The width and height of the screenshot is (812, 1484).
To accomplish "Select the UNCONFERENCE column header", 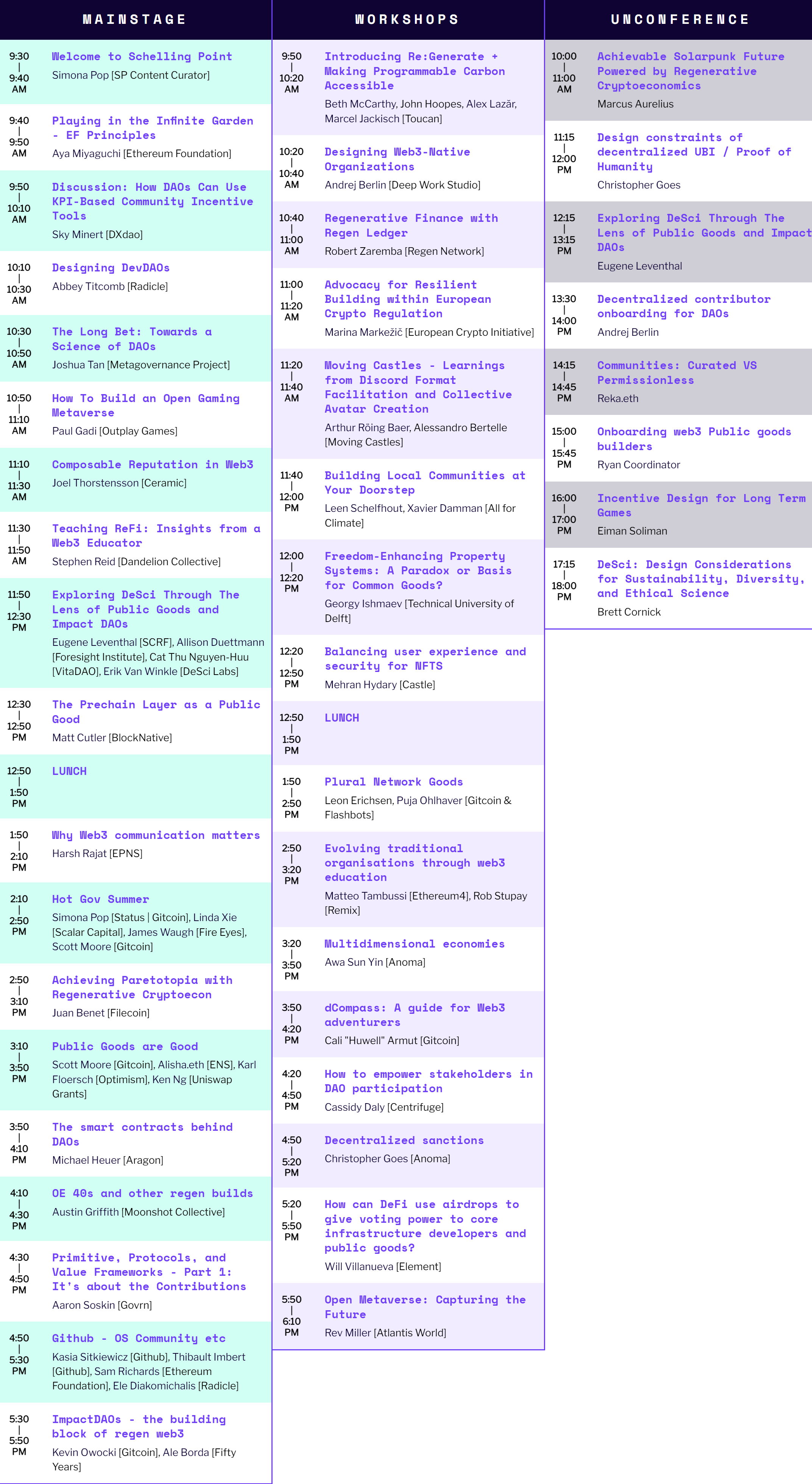I will click(x=680, y=20).
